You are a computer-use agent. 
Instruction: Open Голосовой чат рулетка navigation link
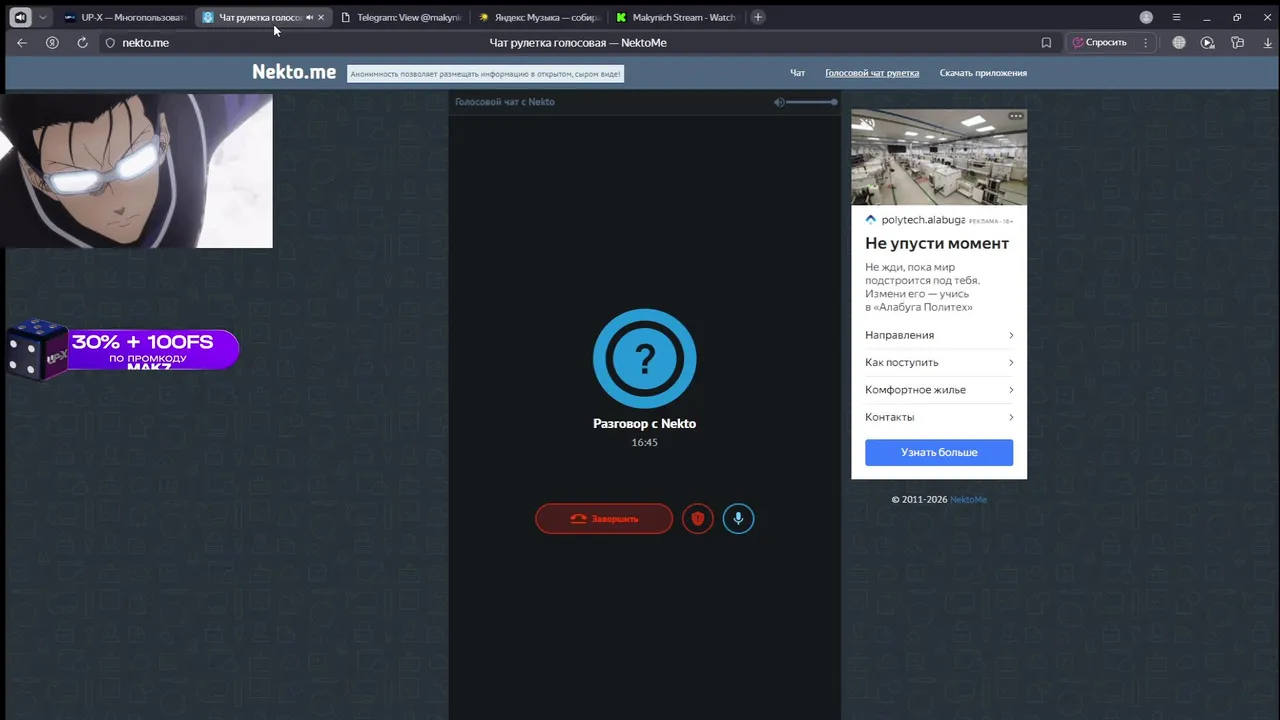(872, 73)
